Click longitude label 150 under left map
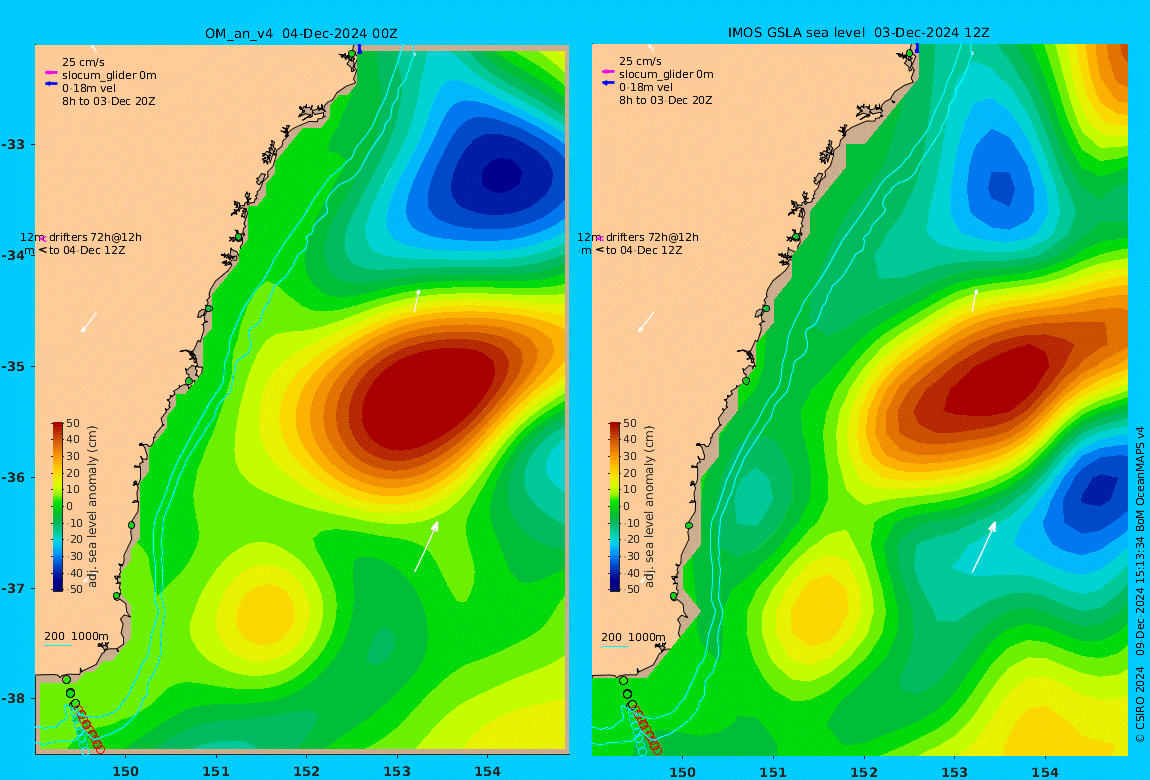 pos(125,771)
